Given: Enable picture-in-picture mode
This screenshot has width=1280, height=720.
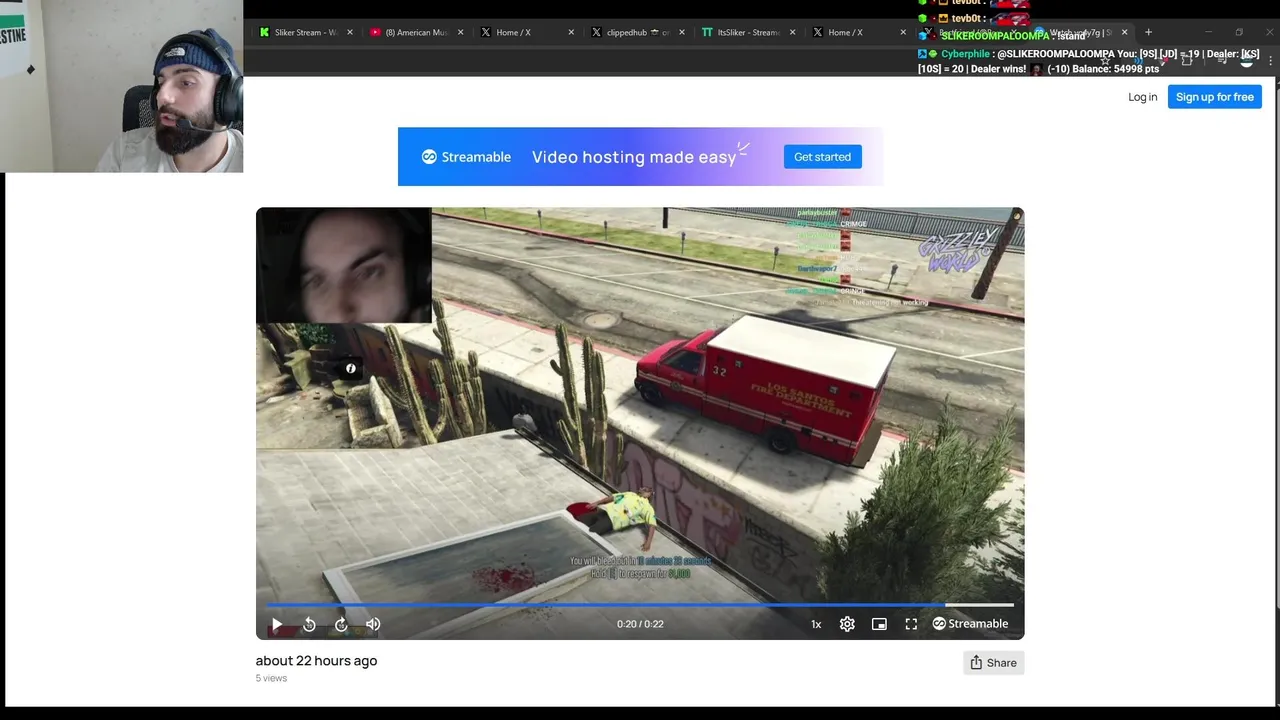Looking at the screenshot, I should [x=879, y=624].
